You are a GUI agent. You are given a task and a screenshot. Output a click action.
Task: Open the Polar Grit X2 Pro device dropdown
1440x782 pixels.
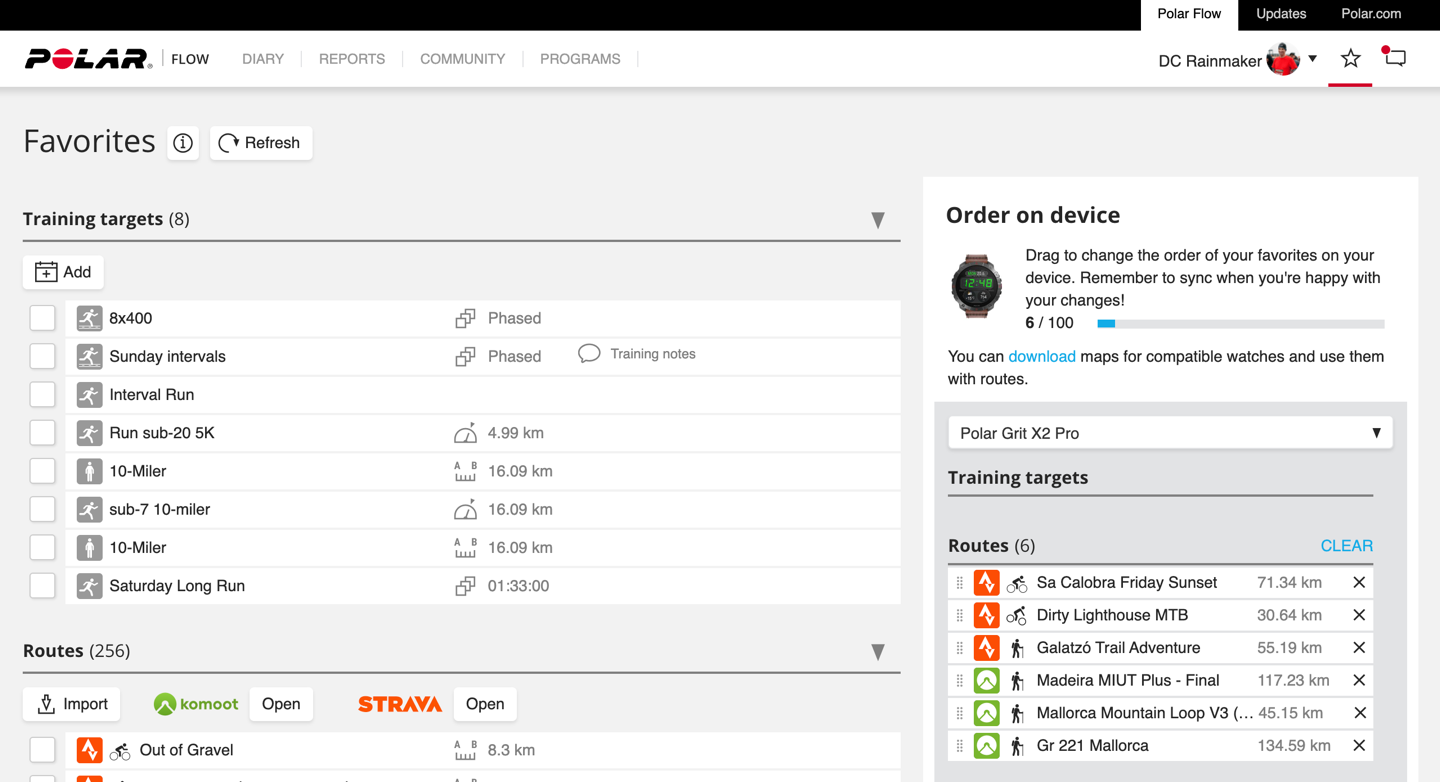(1169, 433)
